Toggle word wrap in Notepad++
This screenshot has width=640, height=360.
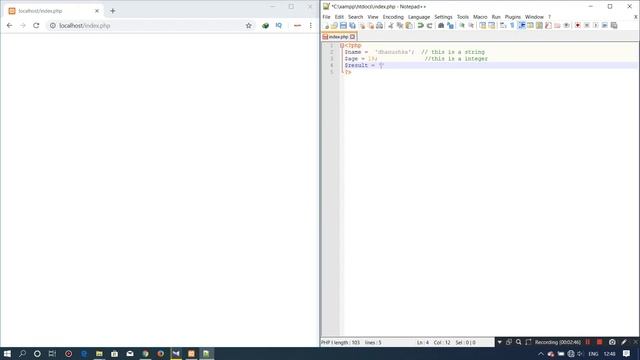tap(502, 25)
